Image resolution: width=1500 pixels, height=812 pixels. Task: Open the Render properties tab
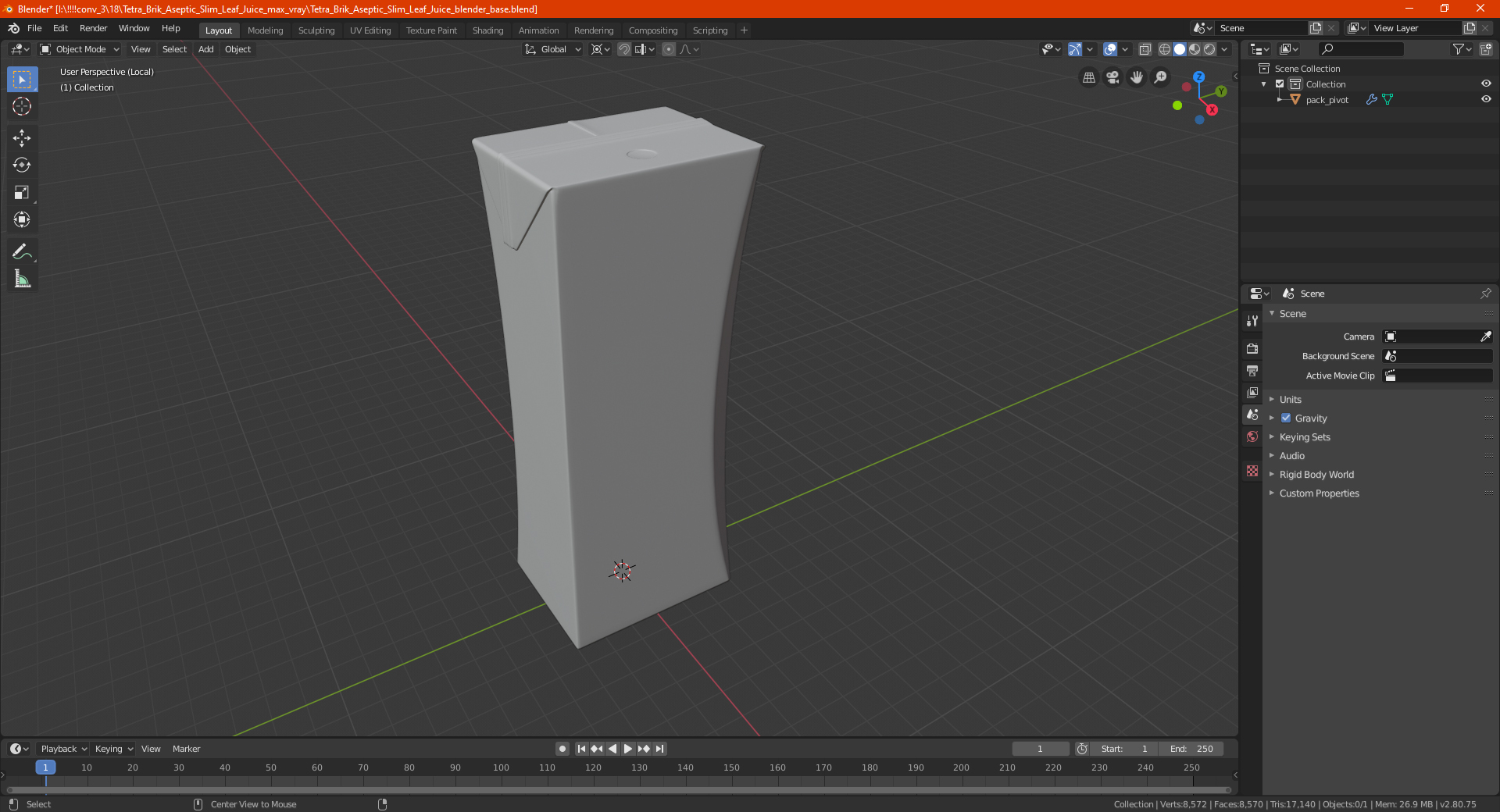[x=1252, y=348]
